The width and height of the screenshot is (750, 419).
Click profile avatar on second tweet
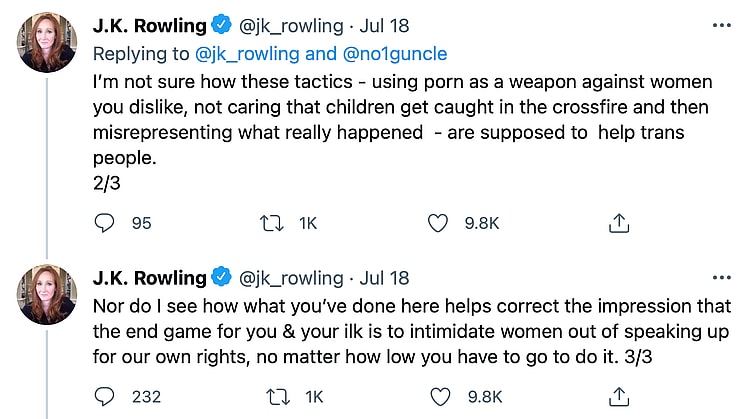click(x=45, y=292)
